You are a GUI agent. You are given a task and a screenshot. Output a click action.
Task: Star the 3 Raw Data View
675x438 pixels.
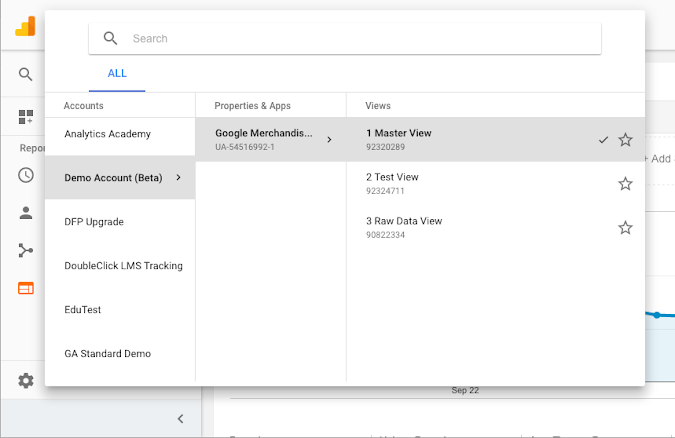(625, 228)
